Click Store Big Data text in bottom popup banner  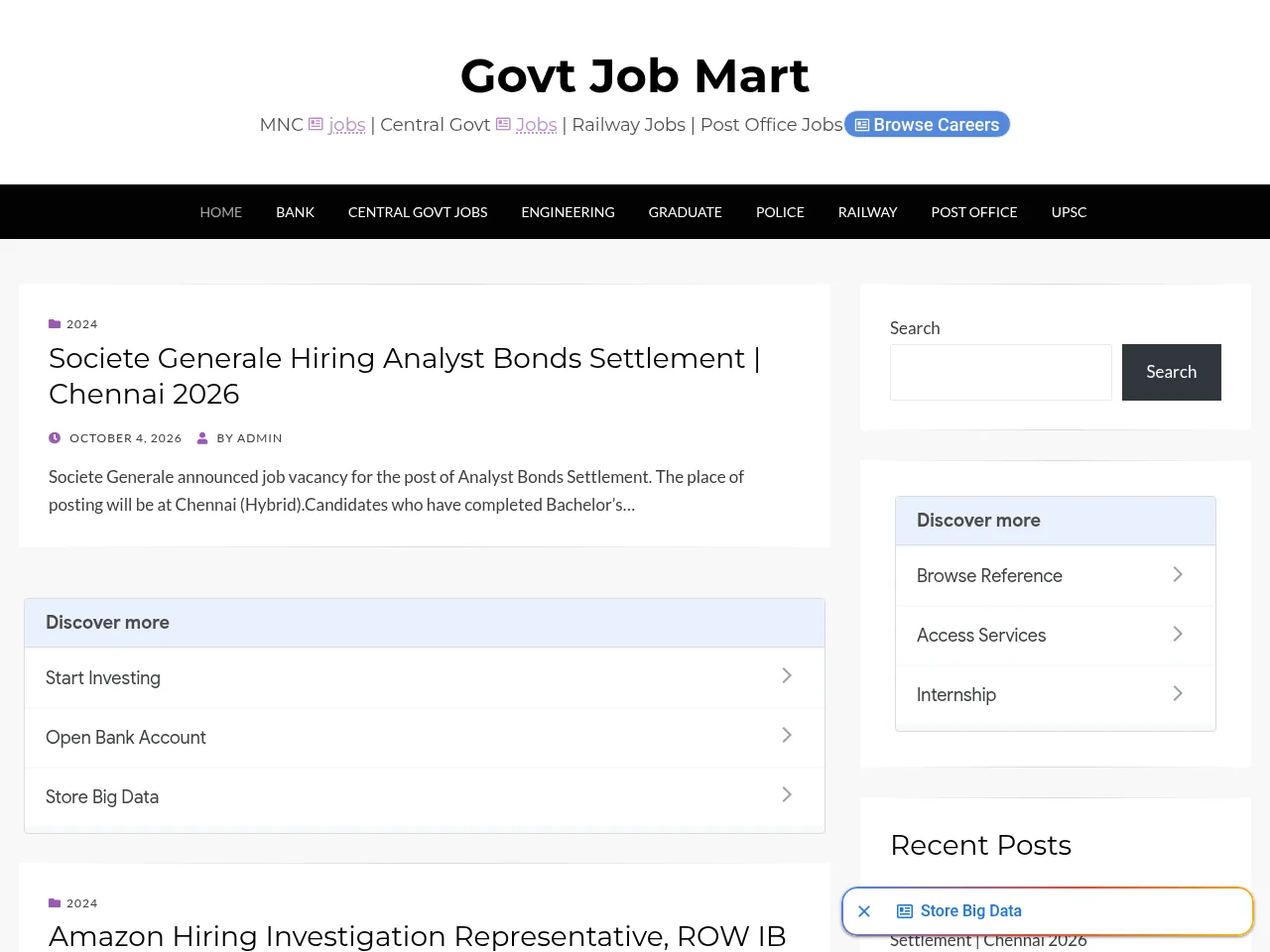[x=971, y=911]
